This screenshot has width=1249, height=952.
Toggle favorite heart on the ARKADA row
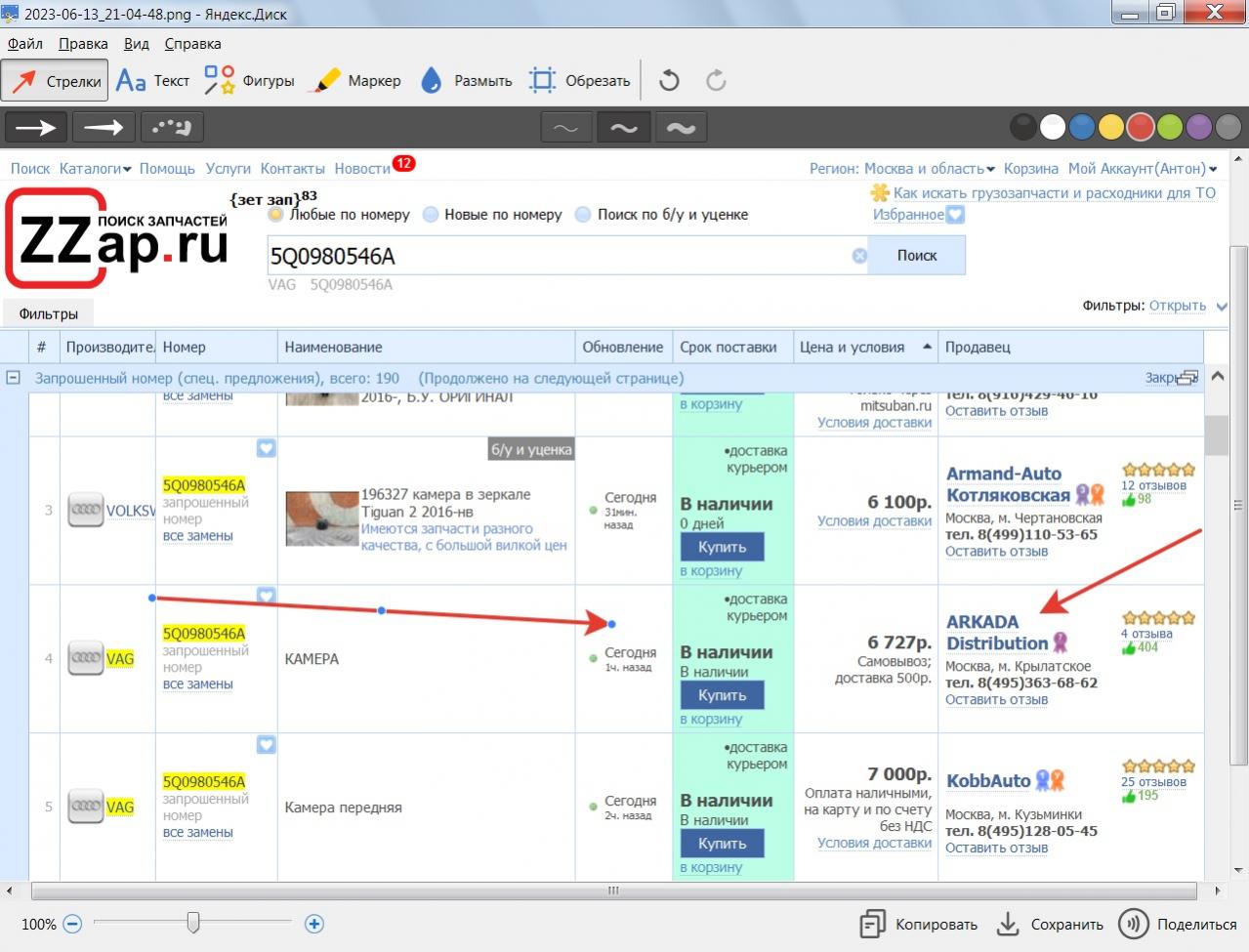[267, 596]
